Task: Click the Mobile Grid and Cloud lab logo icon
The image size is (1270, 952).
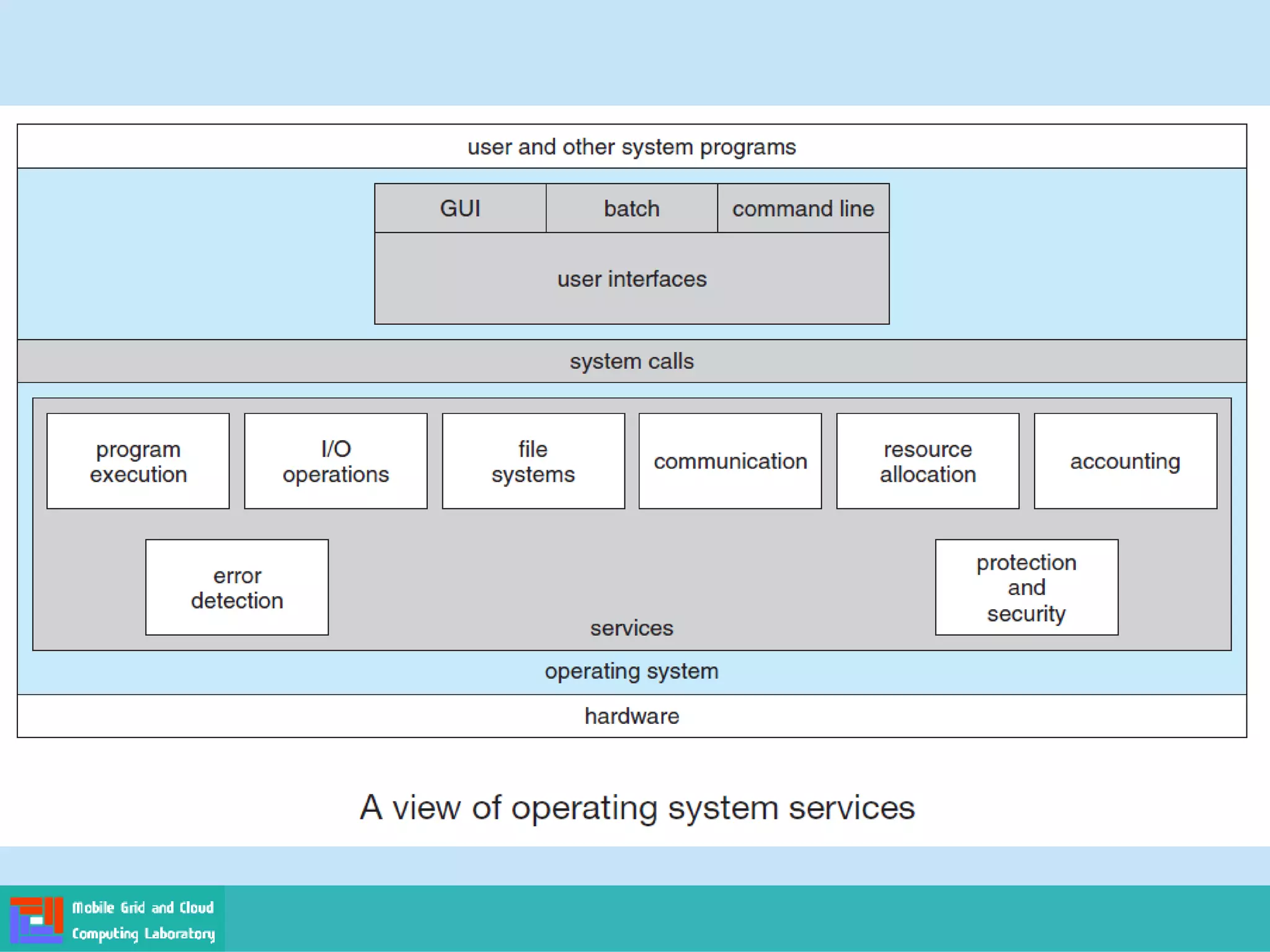Action: [36, 920]
